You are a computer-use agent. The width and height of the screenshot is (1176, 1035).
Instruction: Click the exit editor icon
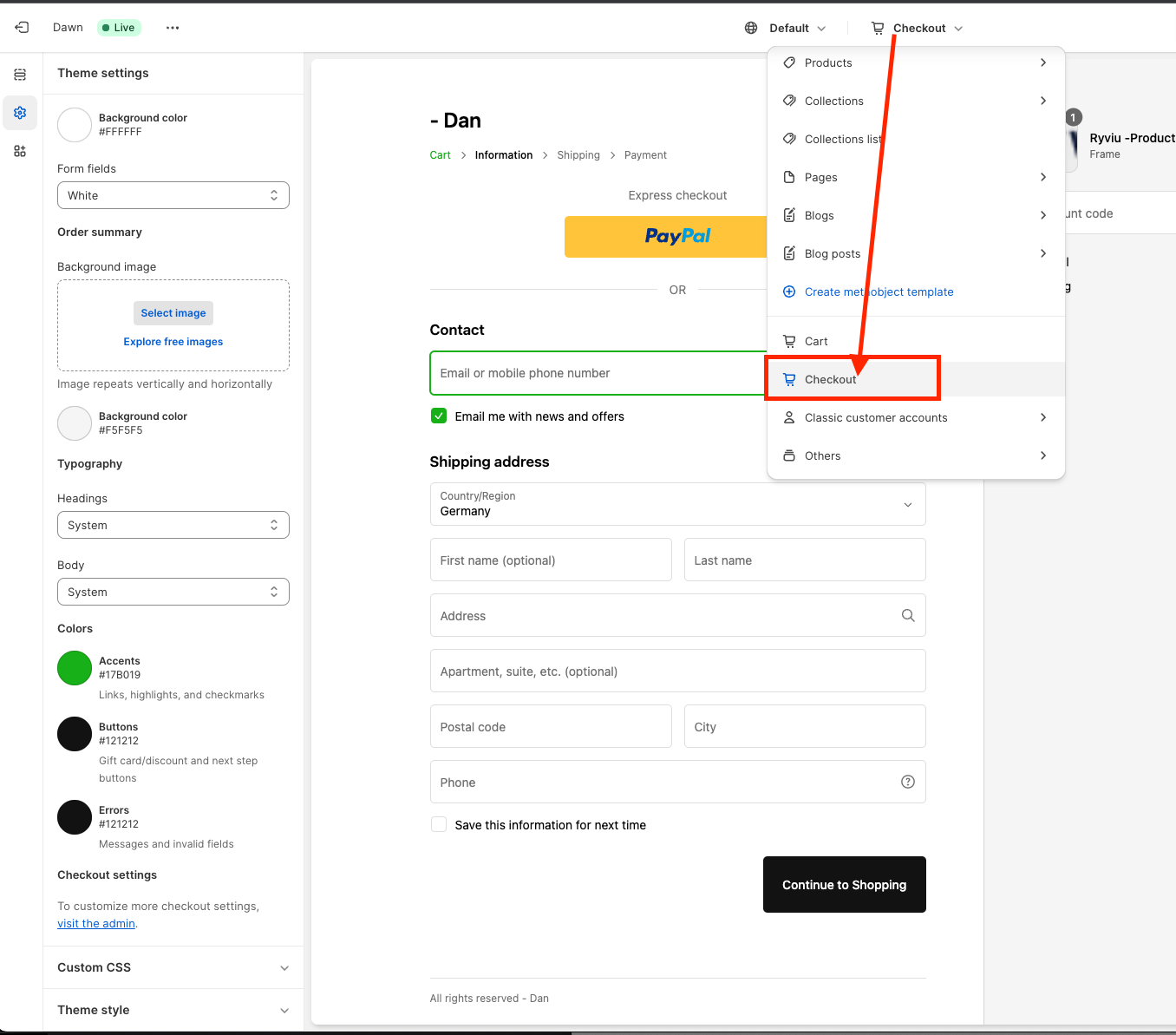click(x=22, y=28)
